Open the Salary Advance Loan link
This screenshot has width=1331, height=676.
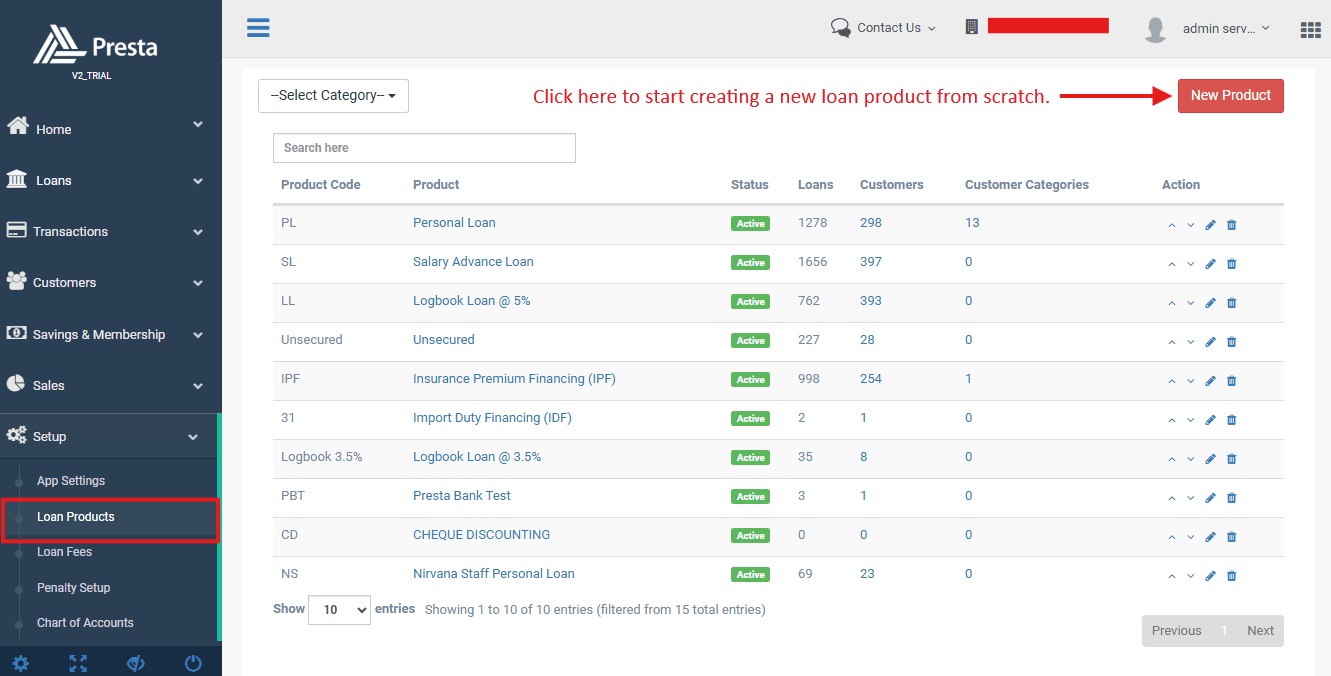click(x=473, y=262)
